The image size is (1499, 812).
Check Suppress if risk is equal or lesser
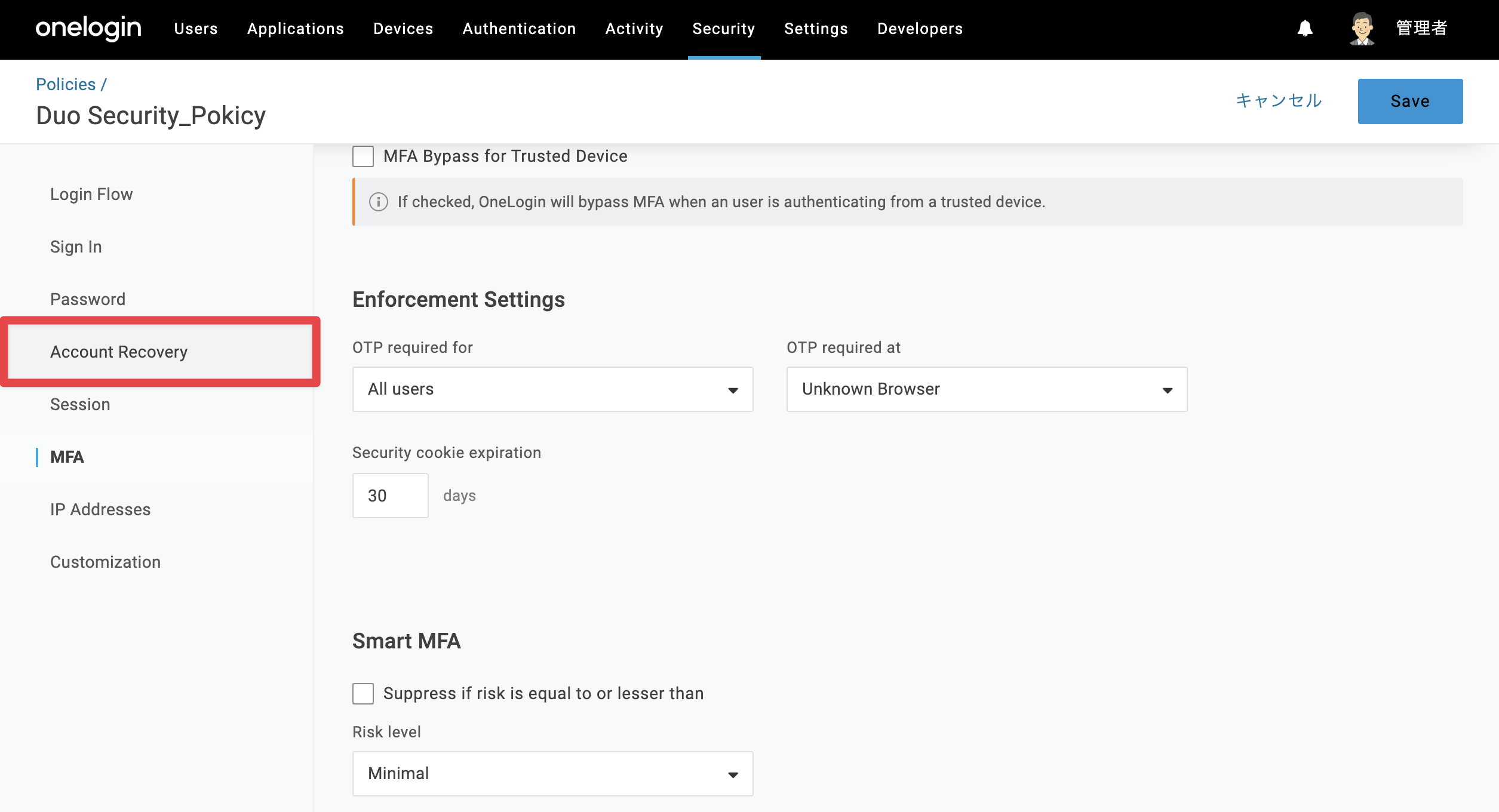363,694
